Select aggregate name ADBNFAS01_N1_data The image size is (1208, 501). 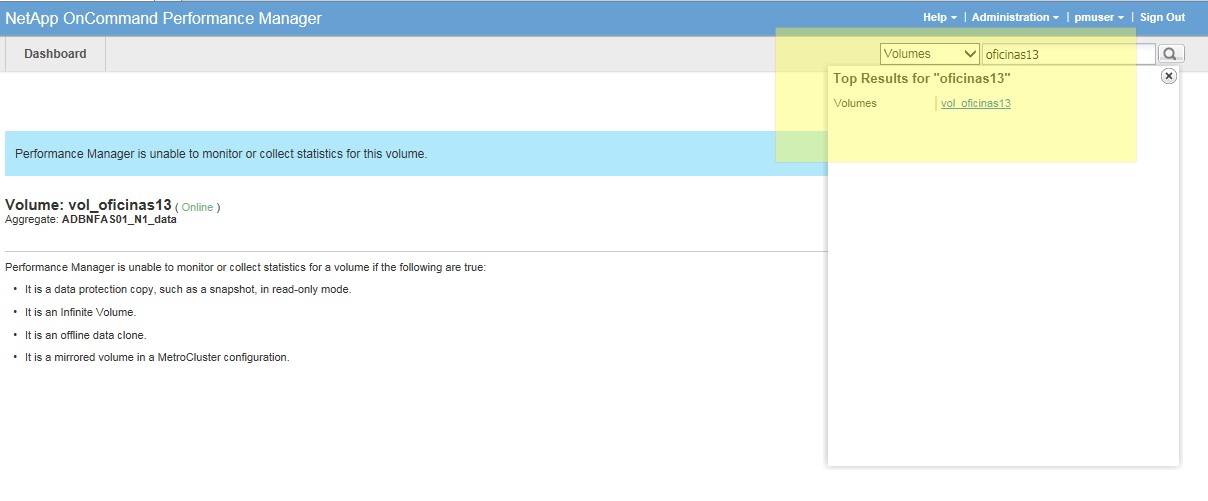click(119, 219)
